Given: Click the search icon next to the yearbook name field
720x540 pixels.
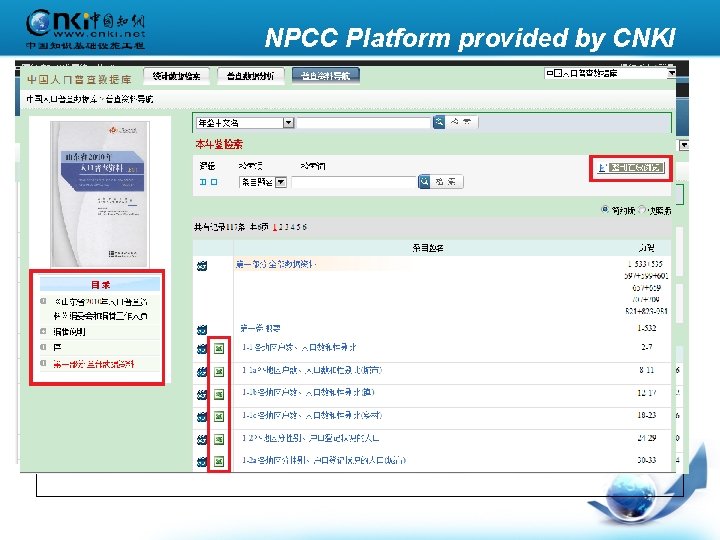Looking at the screenshot, I should (x=439, y=122).
